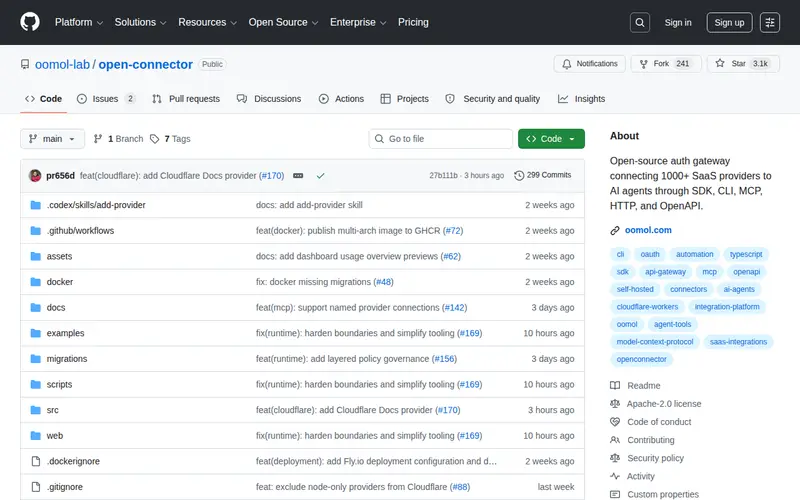Open the Pricing page
This screenshot has width=800, height=500.
[413, 22]
